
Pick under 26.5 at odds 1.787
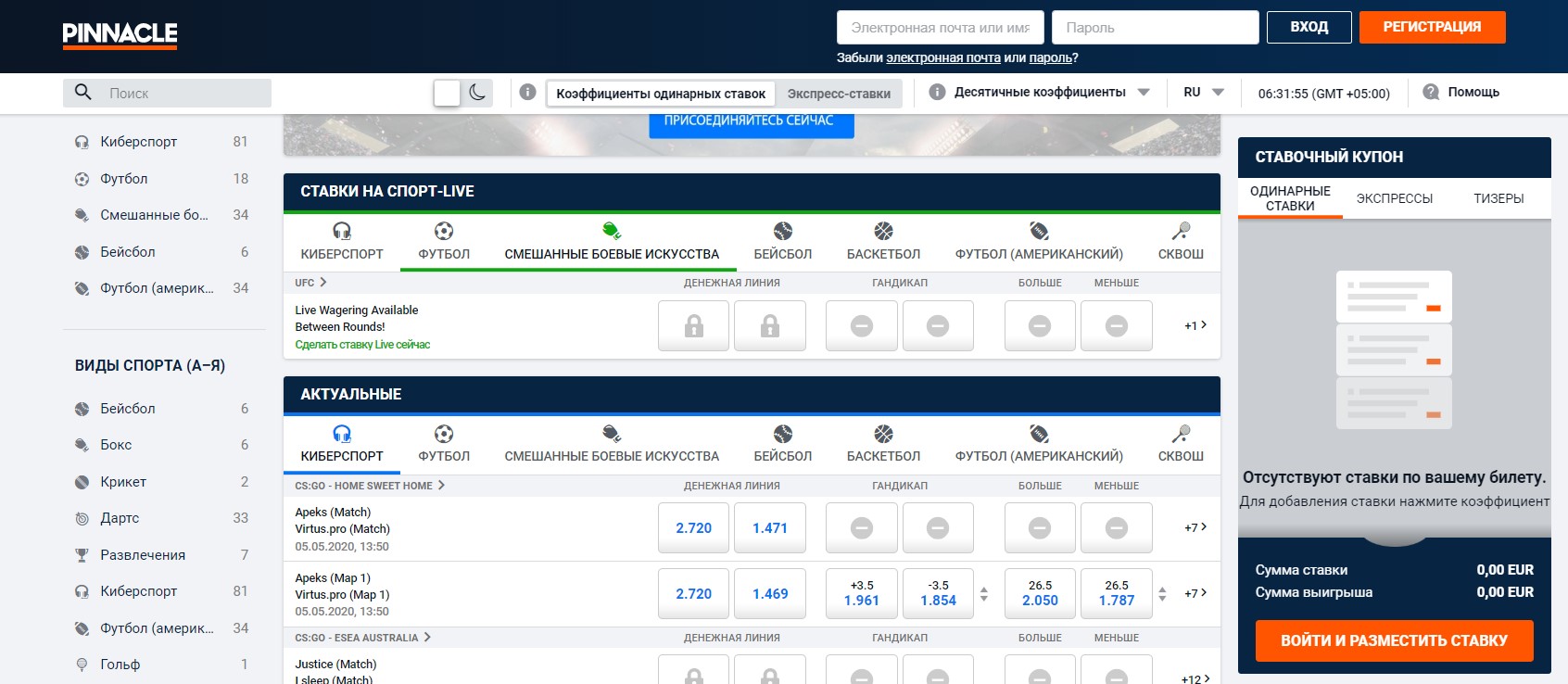pyautogui.click(x=1117, y=594)
